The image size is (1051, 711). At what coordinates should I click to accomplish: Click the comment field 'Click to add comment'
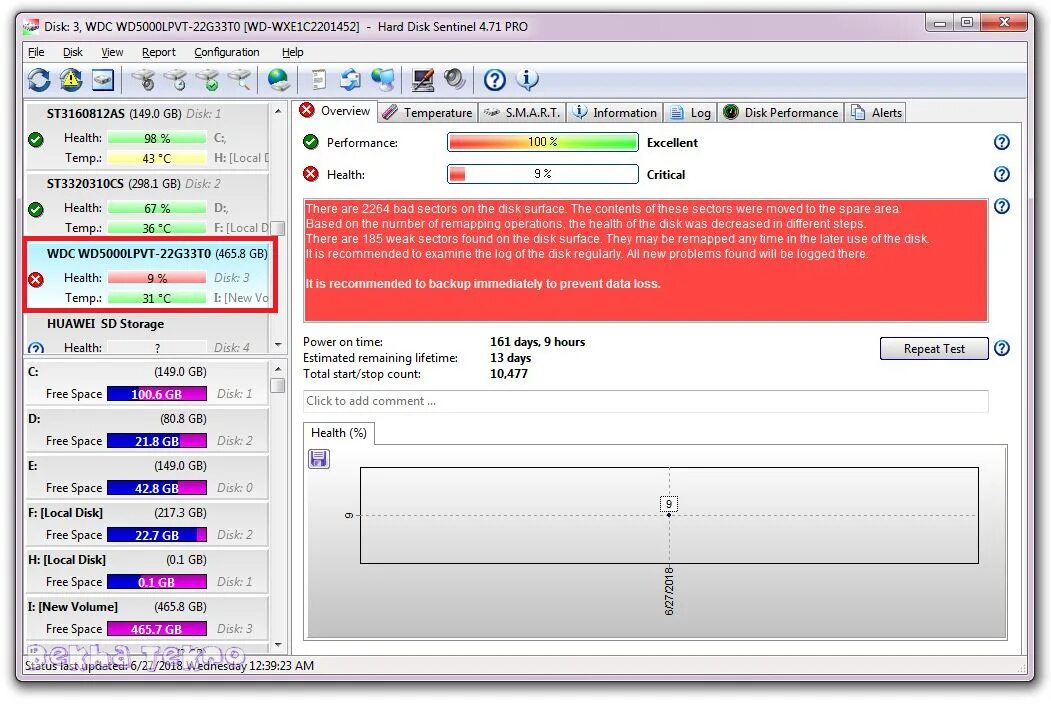point(645,401)
